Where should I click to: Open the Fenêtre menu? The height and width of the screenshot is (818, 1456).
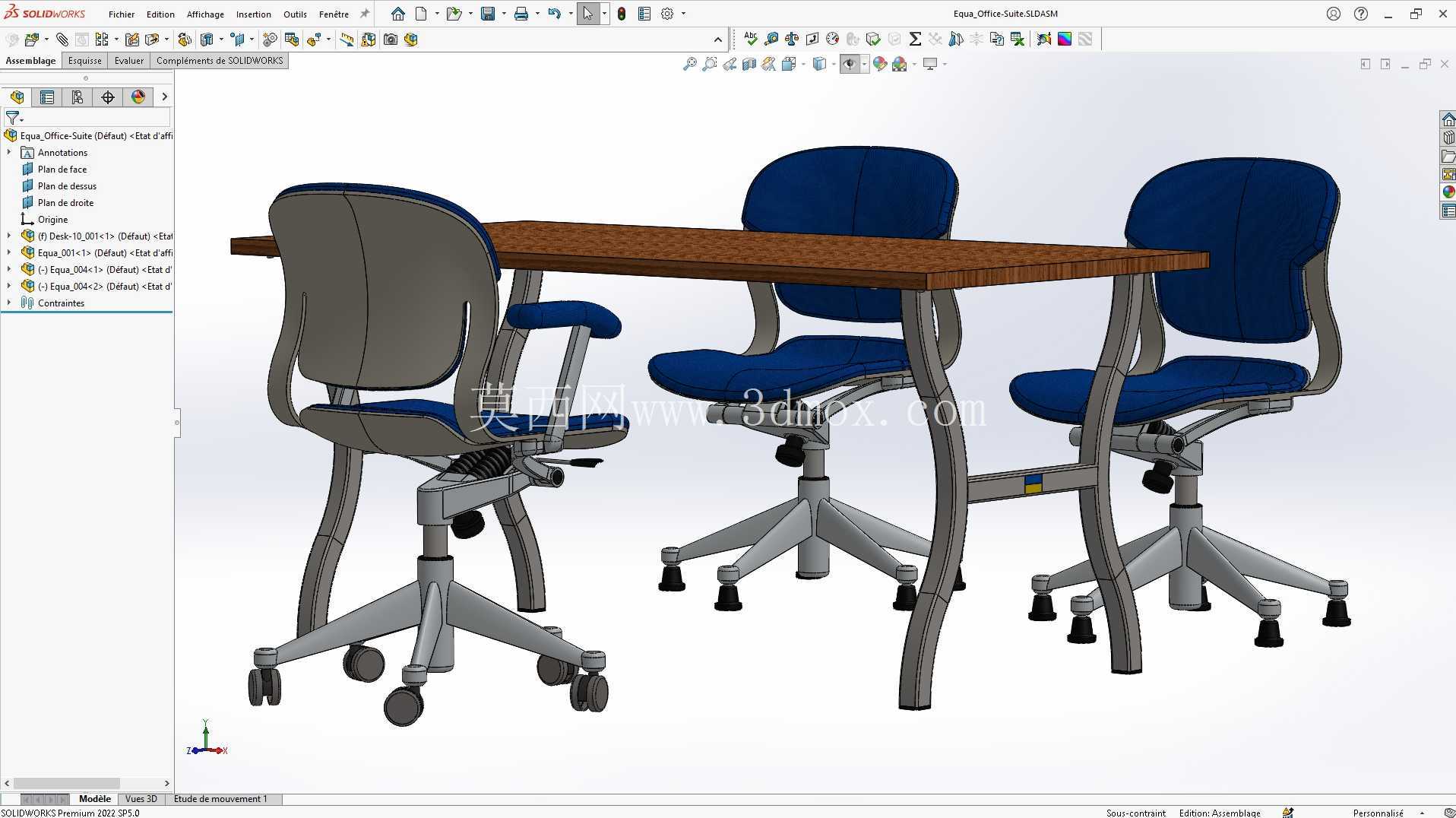coord(334,14)
